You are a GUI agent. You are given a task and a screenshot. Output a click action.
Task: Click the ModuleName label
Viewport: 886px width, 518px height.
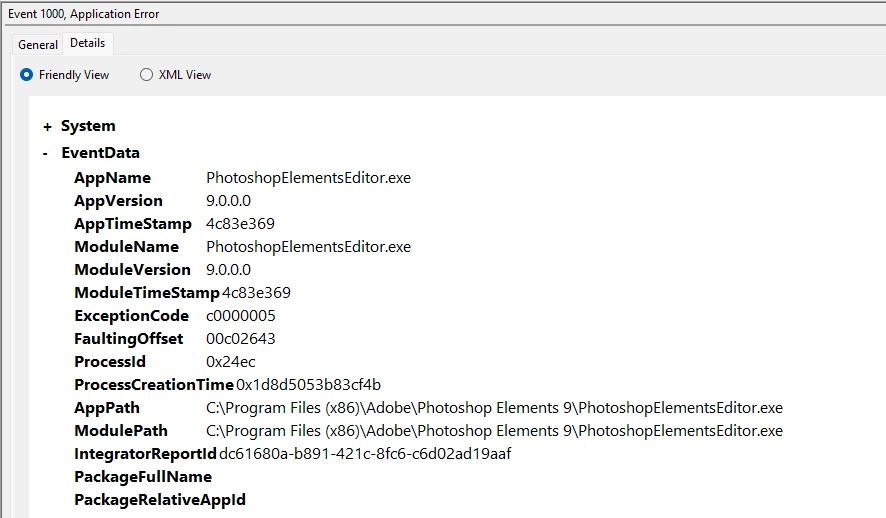pos(127,247)
